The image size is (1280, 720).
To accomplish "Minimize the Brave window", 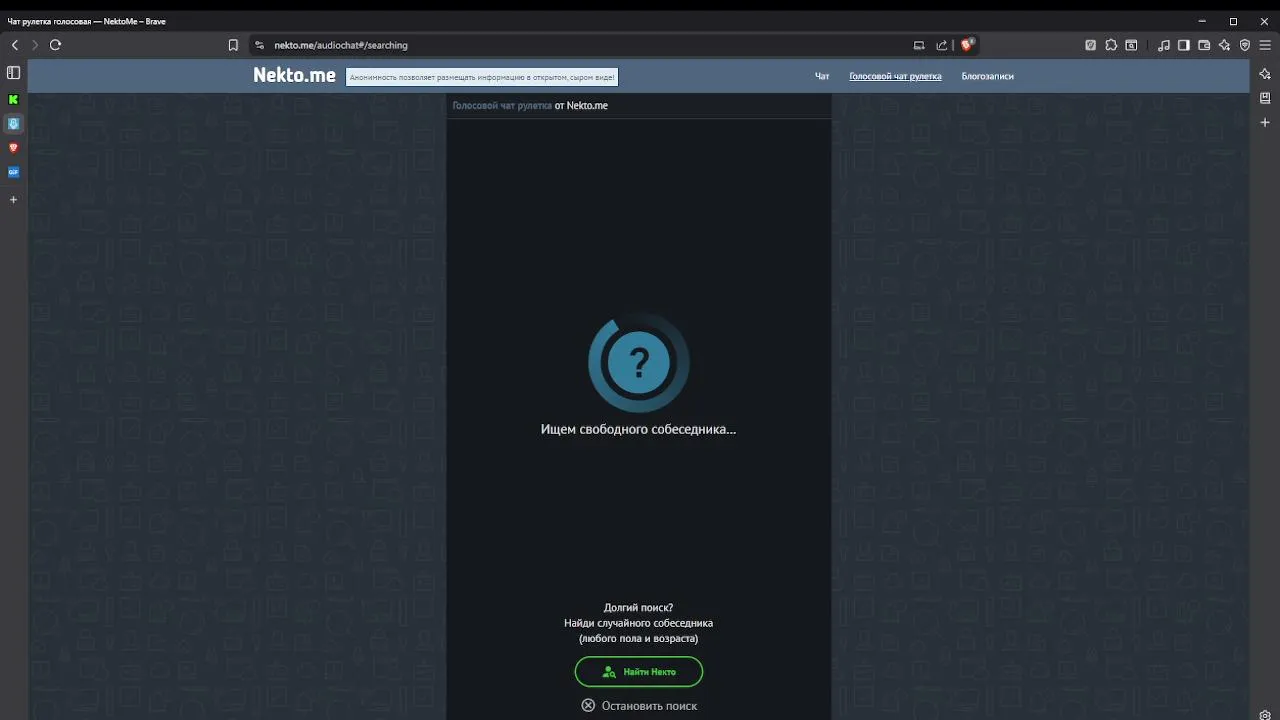I will coord(1201,21).
